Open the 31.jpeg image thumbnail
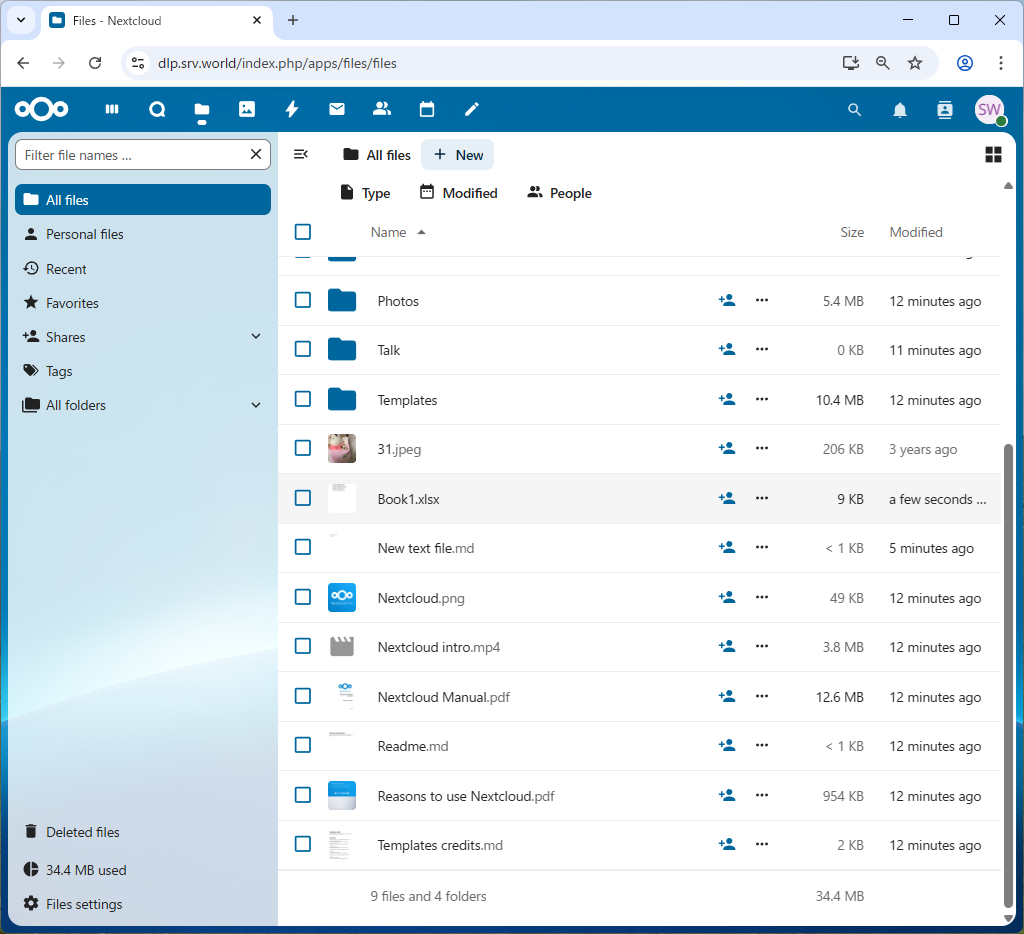The height and width of the screenshot is (934, 1024). pos(342,448)
